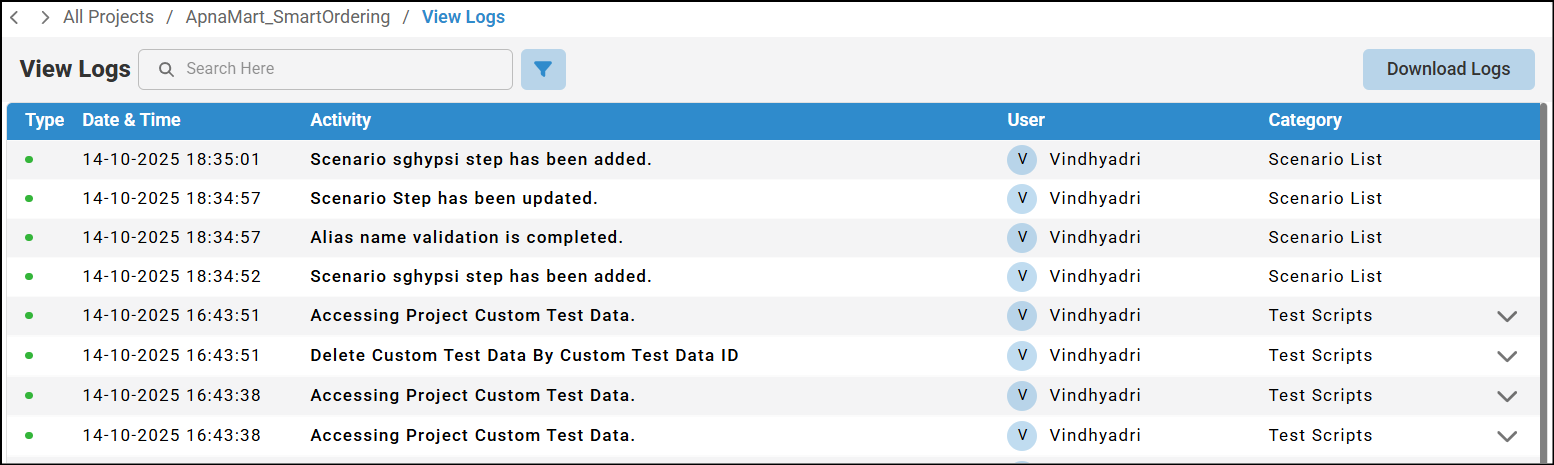Expand the Delete Custom Test Data log row
Viewport: 1554px width, 465px height.
coord(1507,356)
